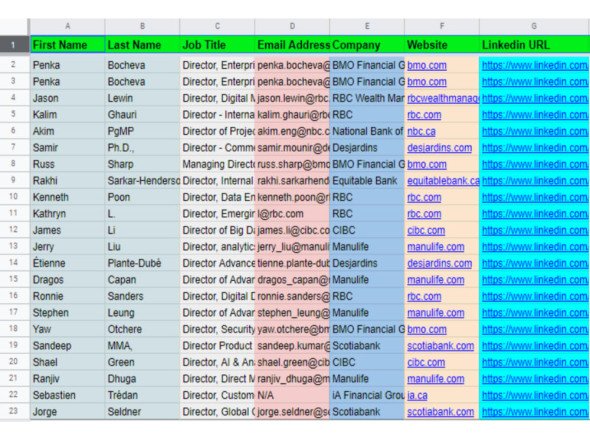590x440 pixels.
Task: Select the Sarkar-Henderson last name cell
Action: click(x=142, y=181)
